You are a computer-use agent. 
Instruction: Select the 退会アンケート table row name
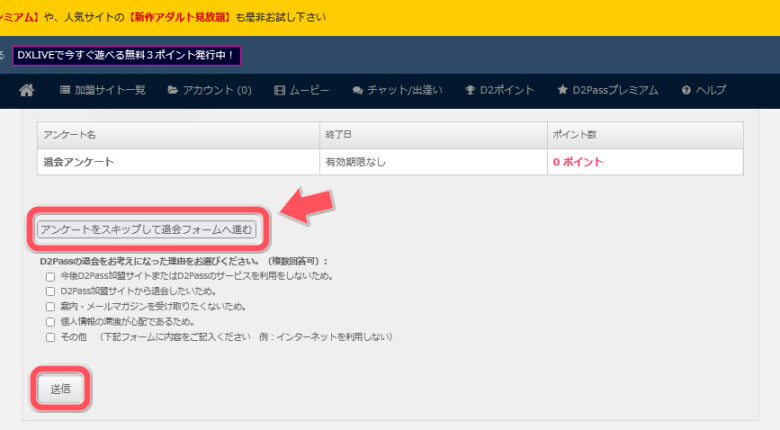(78, 162)
